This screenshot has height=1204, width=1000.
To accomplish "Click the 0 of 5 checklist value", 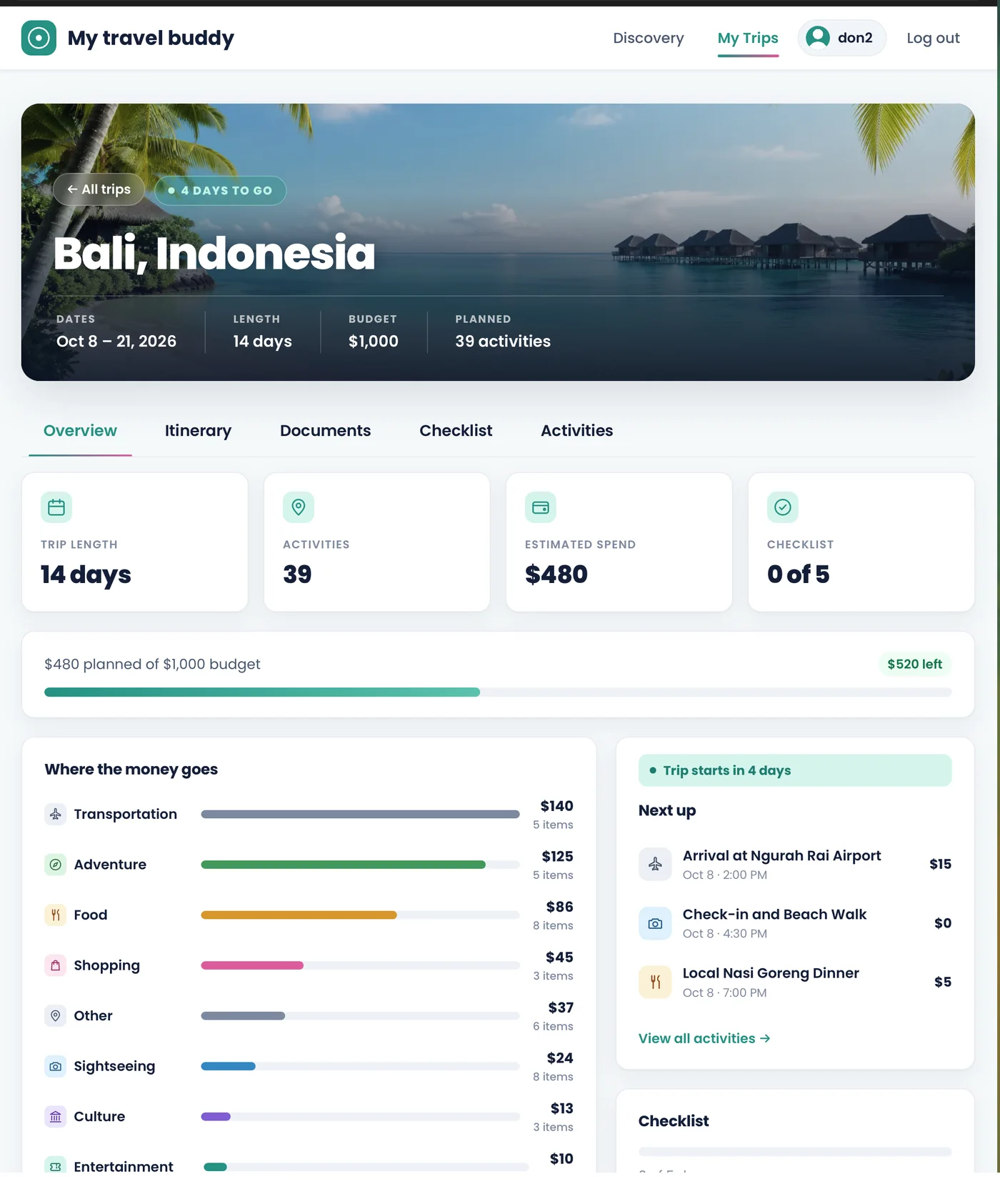I will point(798,574).
